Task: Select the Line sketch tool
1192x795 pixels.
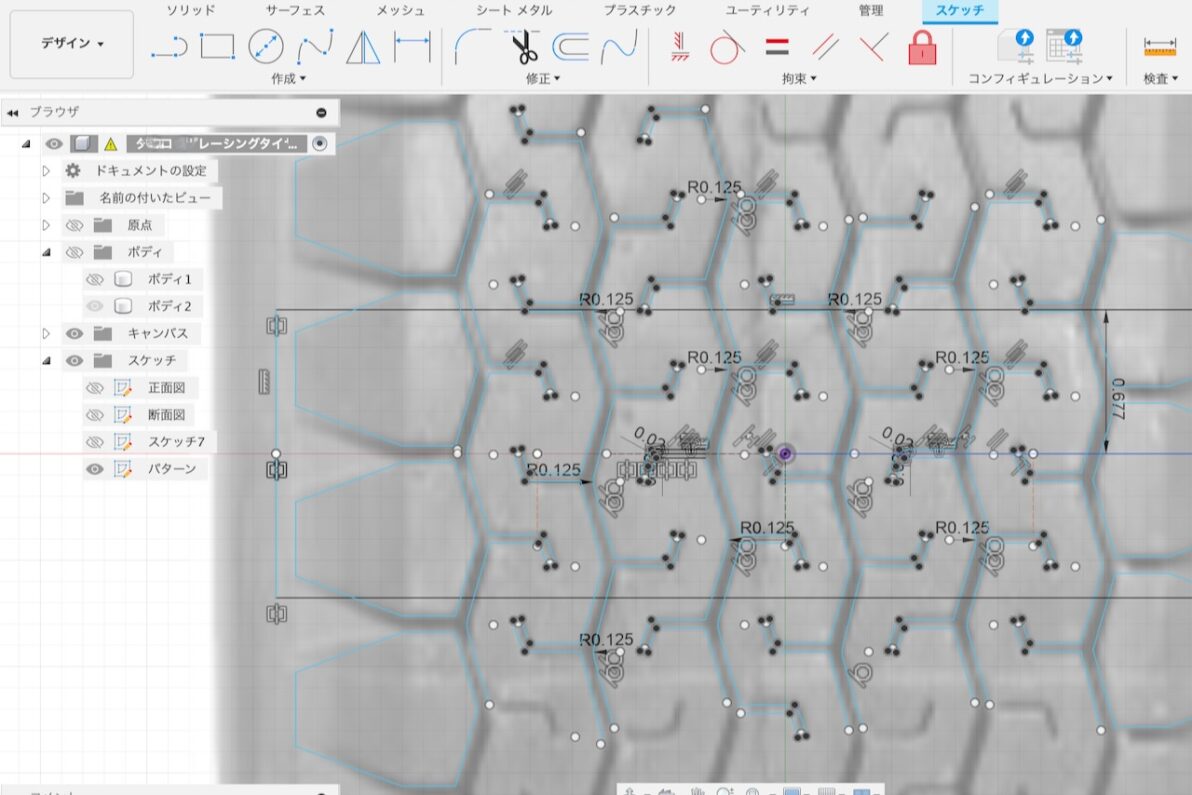Action: [168, 46]
